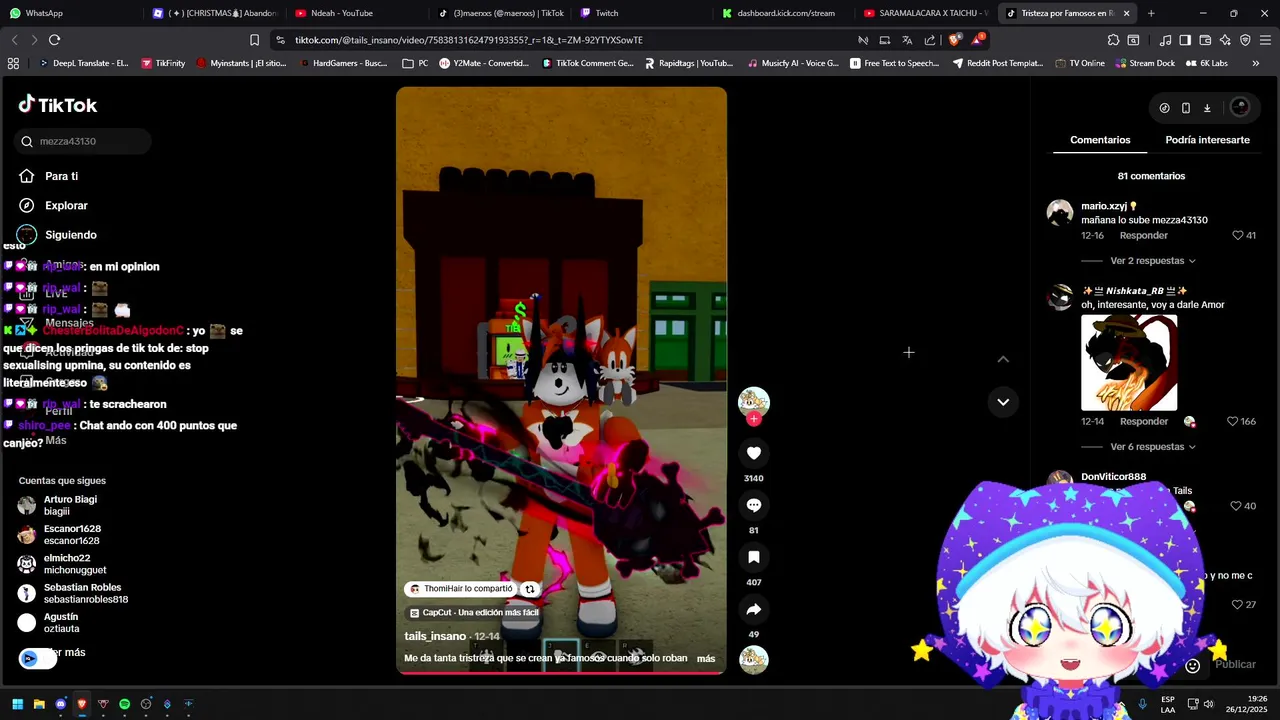Go to previous video with up arrow
The image size is (1280, 720).
click(1003, 359)
